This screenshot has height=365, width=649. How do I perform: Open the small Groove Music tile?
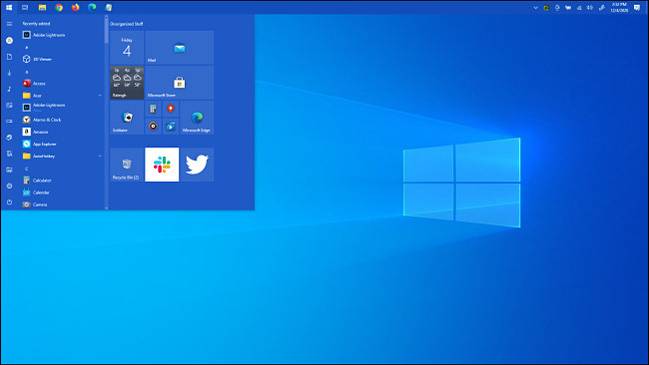point(153,126)
